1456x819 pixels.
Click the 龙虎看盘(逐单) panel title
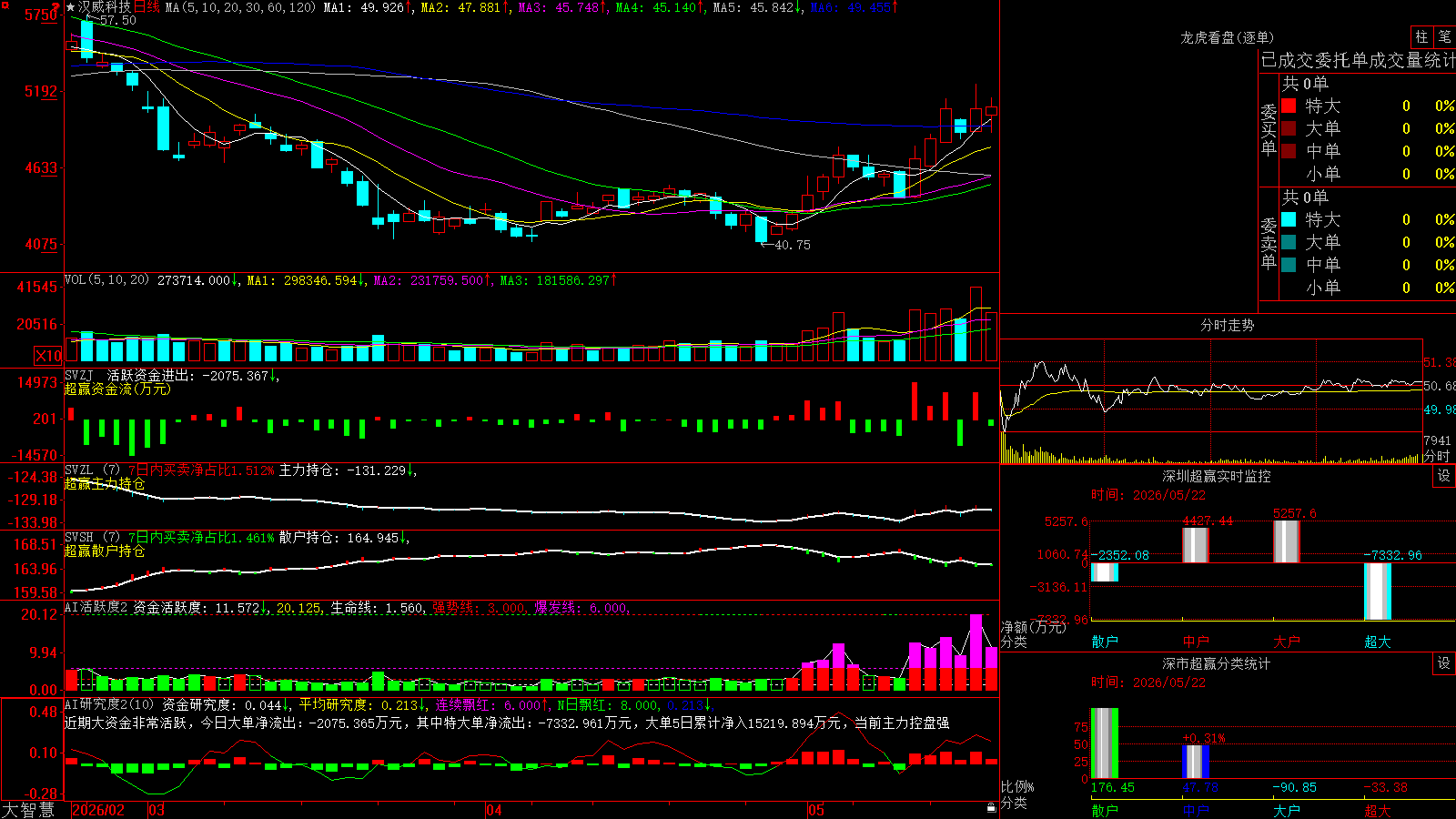click(1227, 37)
